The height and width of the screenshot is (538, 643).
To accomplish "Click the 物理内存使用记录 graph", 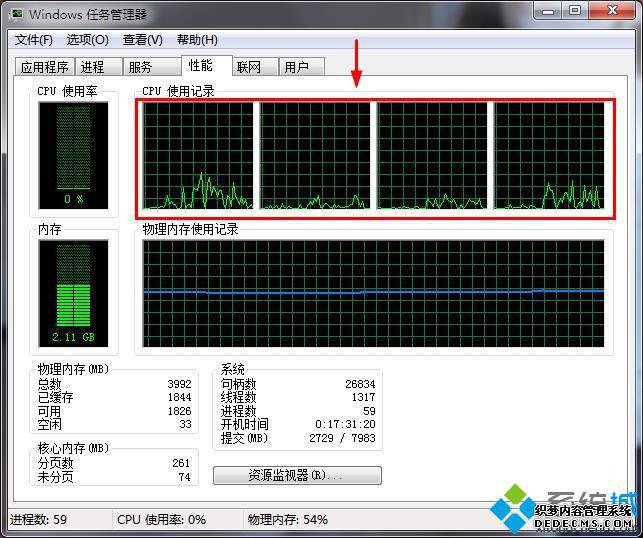I will coord(373,294).
